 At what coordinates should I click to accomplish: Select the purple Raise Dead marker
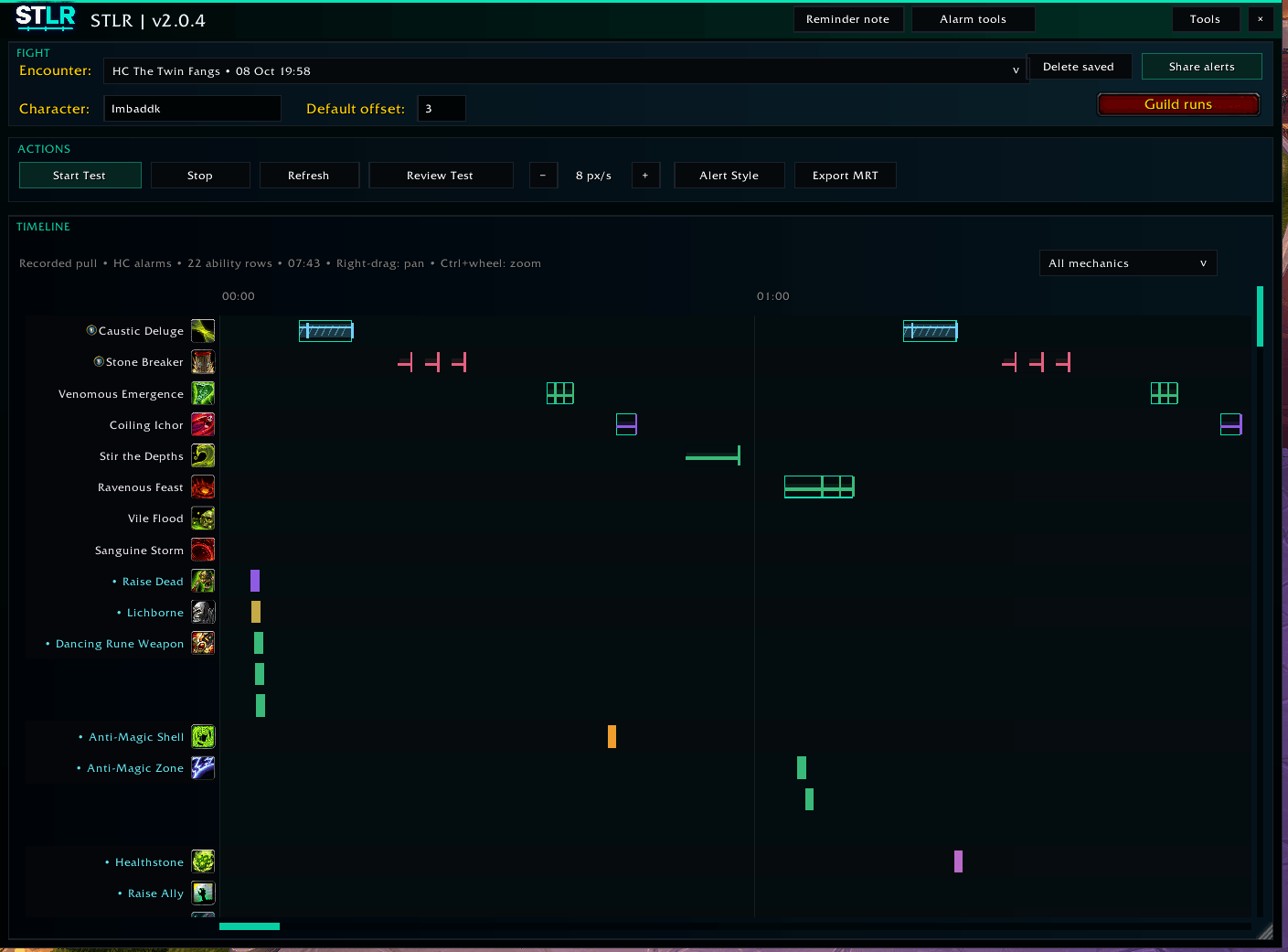[x=255, y=581]
